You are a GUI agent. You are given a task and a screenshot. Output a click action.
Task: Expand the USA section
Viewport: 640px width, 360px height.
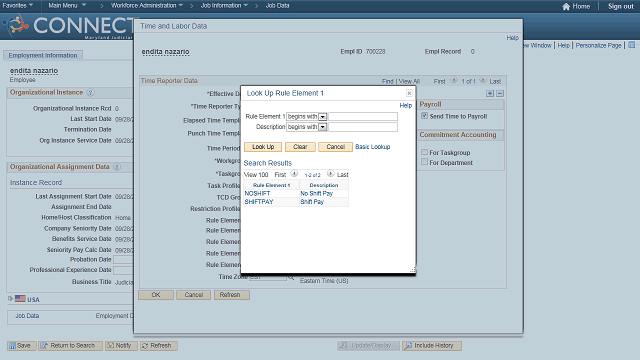click(10, 299)
